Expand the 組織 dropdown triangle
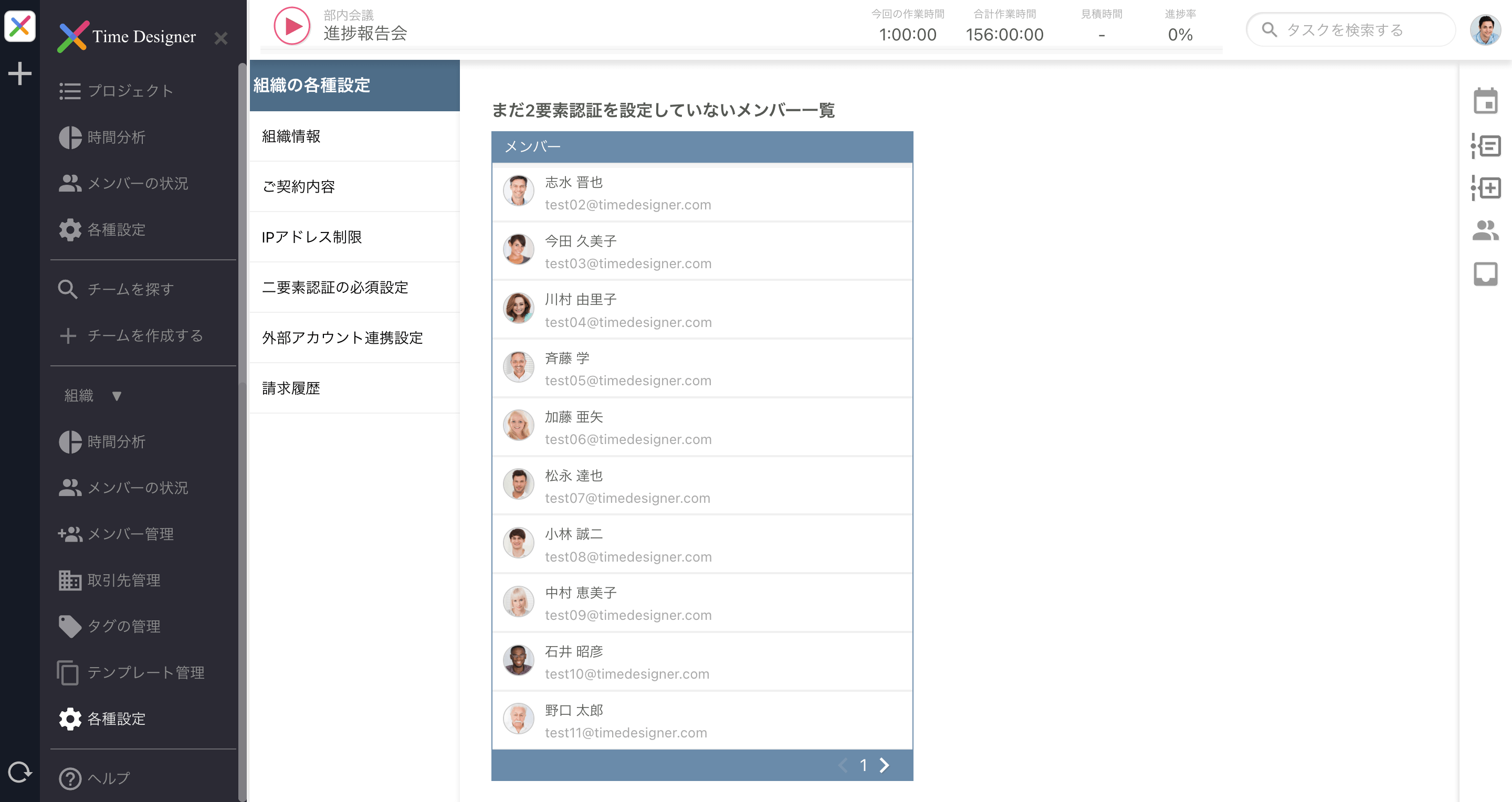The height and width of the screenshot is (802, 1512). (x=116, y=396)
